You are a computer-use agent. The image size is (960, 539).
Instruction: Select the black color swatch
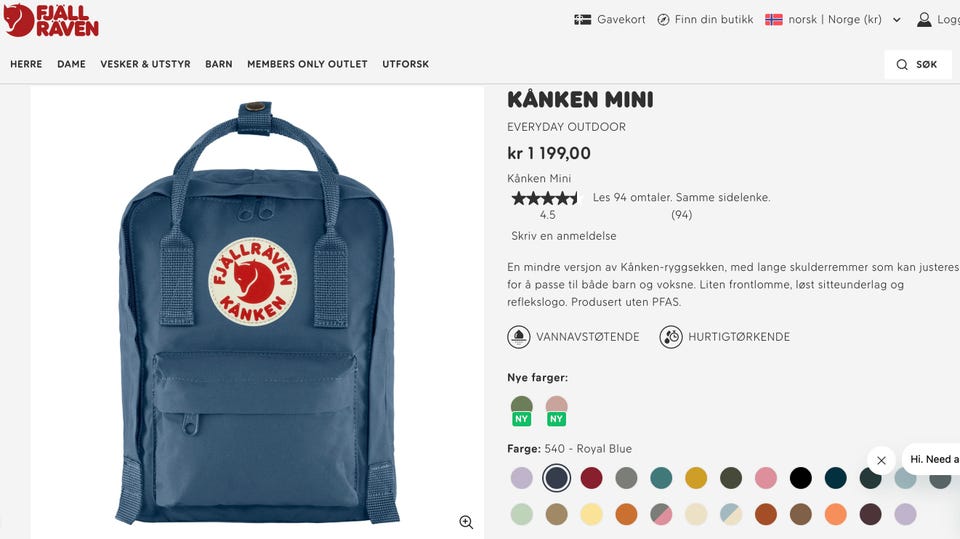coord(800,478)
